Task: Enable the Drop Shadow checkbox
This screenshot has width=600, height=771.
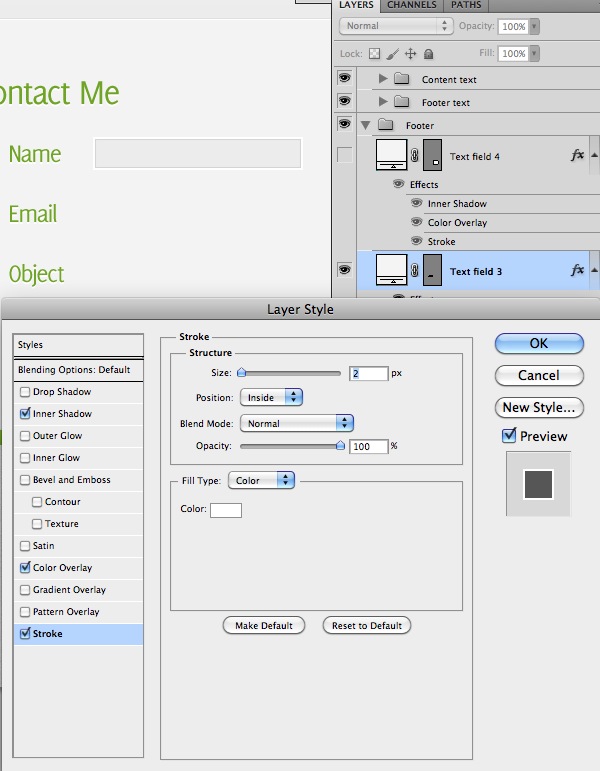Action: [25, 392]
